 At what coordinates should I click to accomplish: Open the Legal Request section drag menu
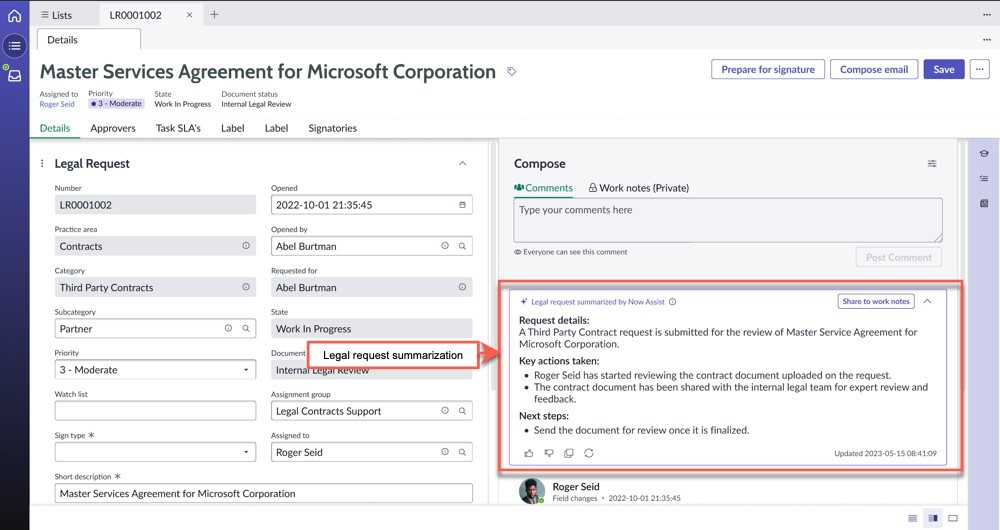(x=42, y=163)
